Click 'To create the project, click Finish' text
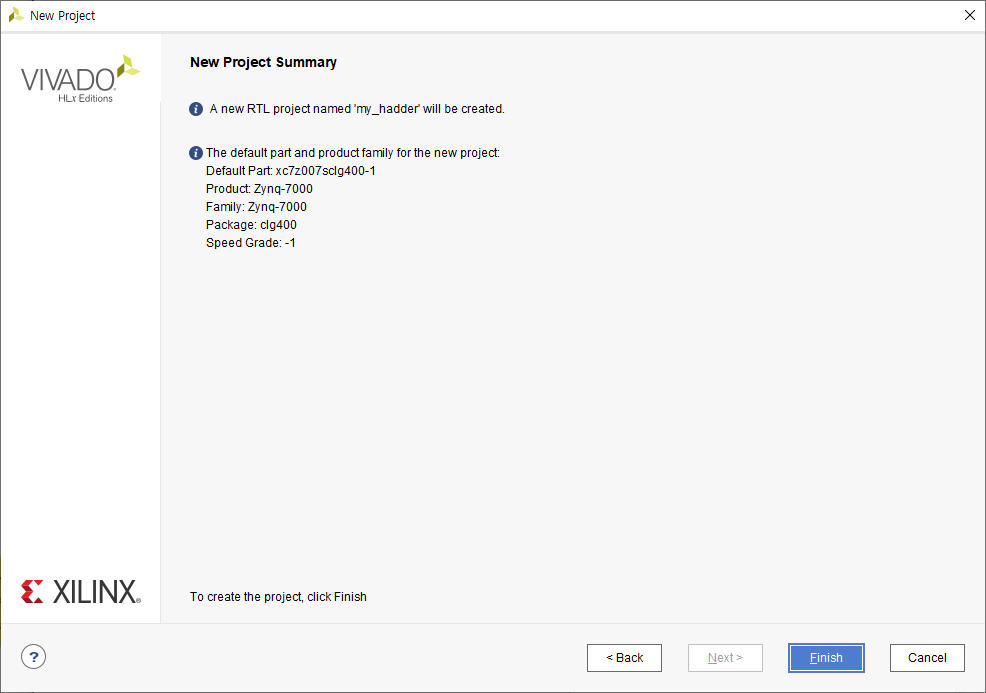 (278, 597)
